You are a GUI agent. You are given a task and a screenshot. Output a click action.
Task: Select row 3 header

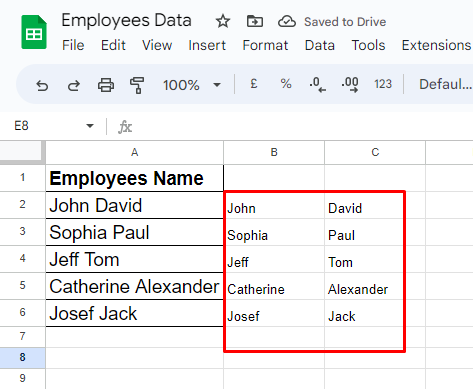pos(22,232)
